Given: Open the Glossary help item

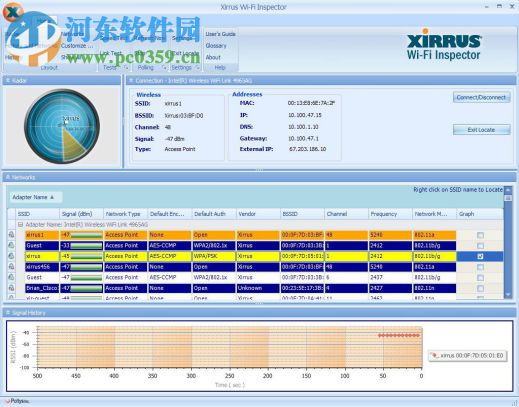Looking at the screenshot, I should click(216, 46).
